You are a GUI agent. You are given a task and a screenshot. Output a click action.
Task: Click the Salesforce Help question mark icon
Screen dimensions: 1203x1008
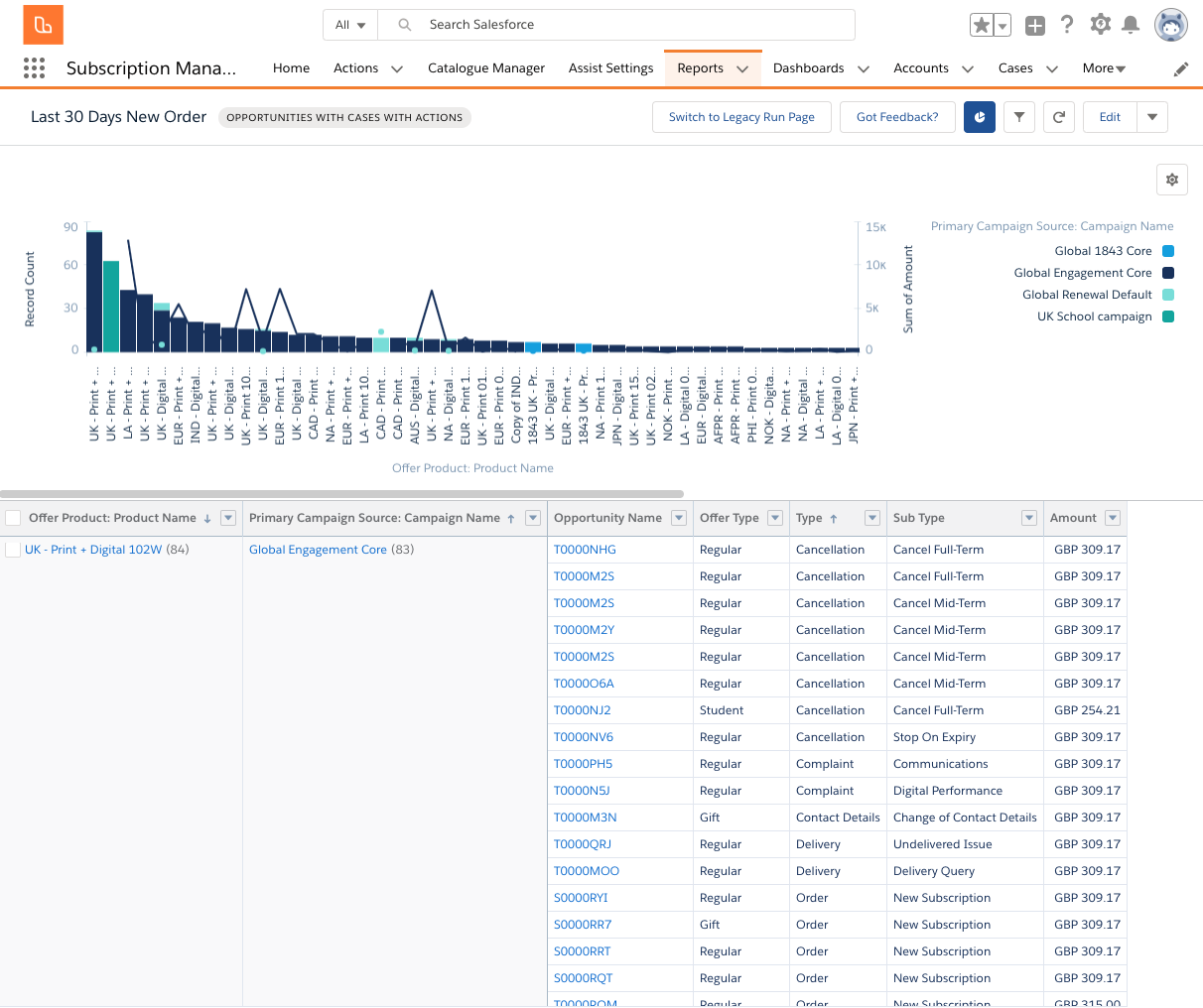tap(1067, 24)
